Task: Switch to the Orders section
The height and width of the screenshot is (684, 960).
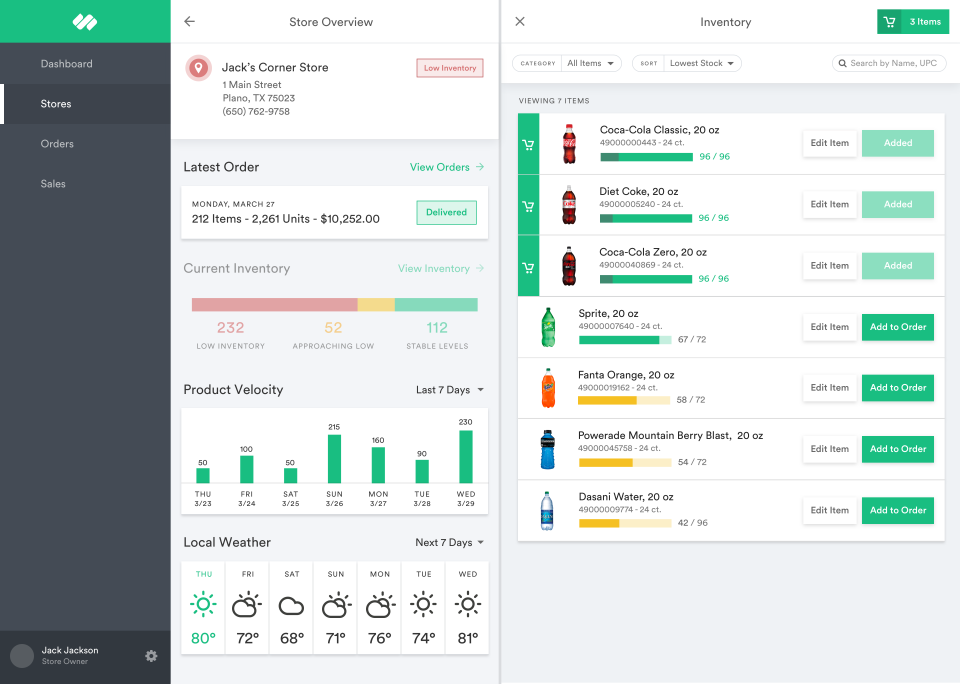Action: (x=55, y=143)
